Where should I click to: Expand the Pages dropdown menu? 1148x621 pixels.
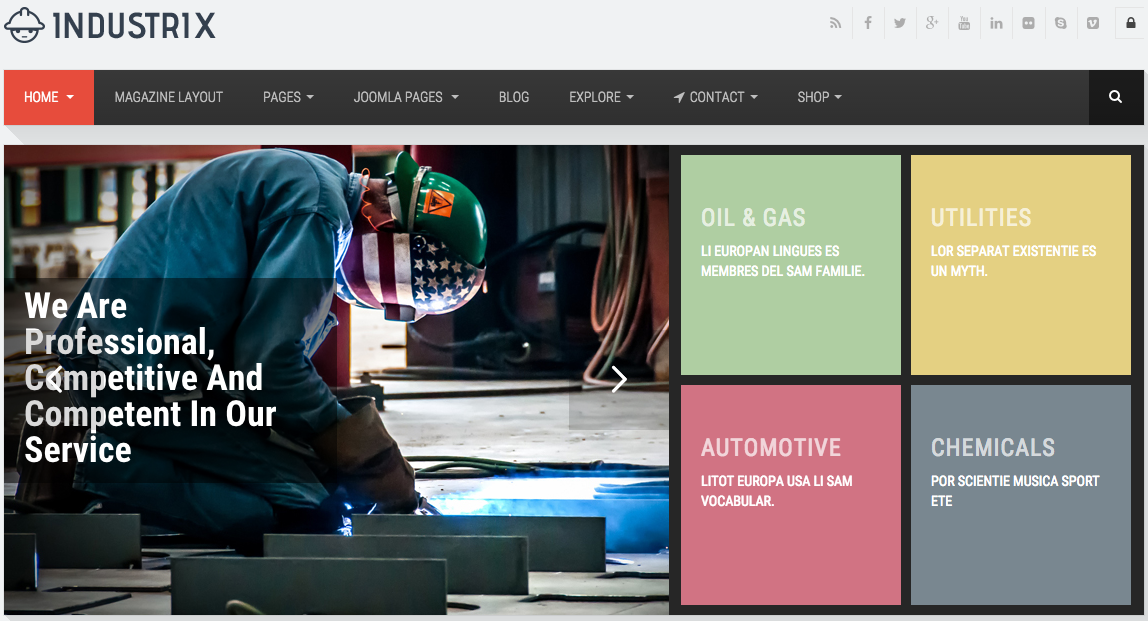tap(288, 97)
